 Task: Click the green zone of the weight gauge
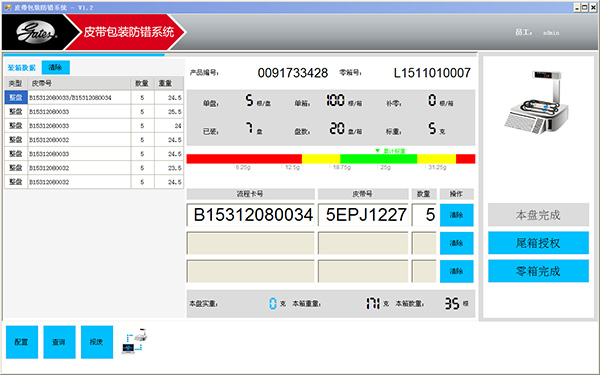pos(378,159)
